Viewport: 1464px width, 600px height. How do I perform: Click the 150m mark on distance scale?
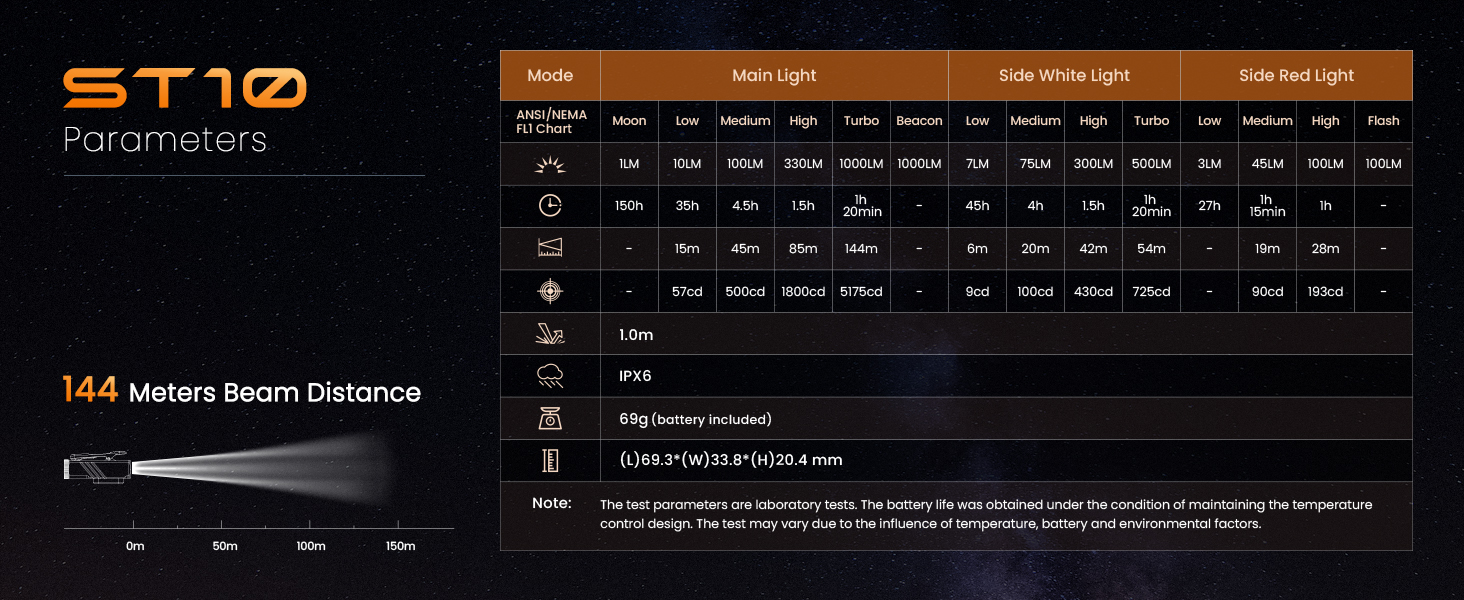[400, 546]
